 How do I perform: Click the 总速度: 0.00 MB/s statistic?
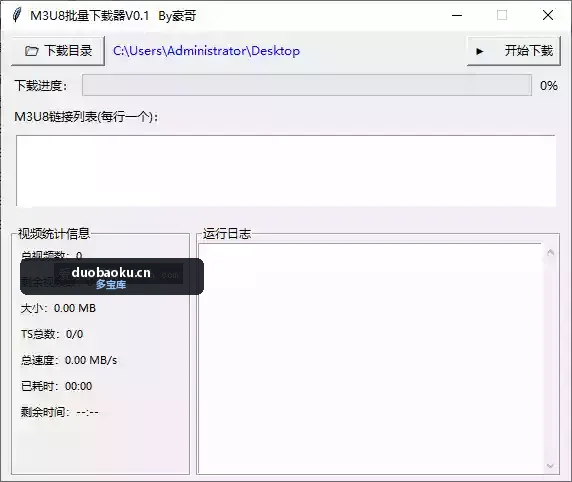pyautogui.click(x=69, y=360)
